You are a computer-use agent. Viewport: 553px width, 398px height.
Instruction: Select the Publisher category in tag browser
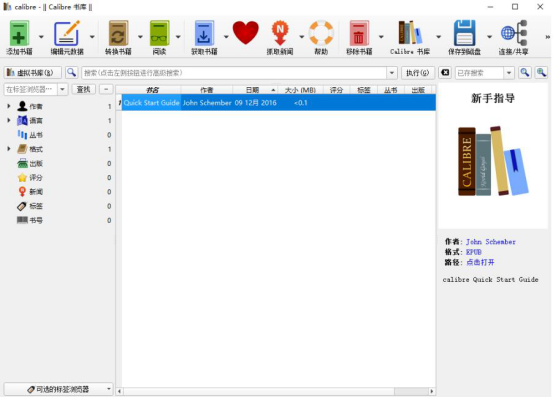[x=36, y=164]
